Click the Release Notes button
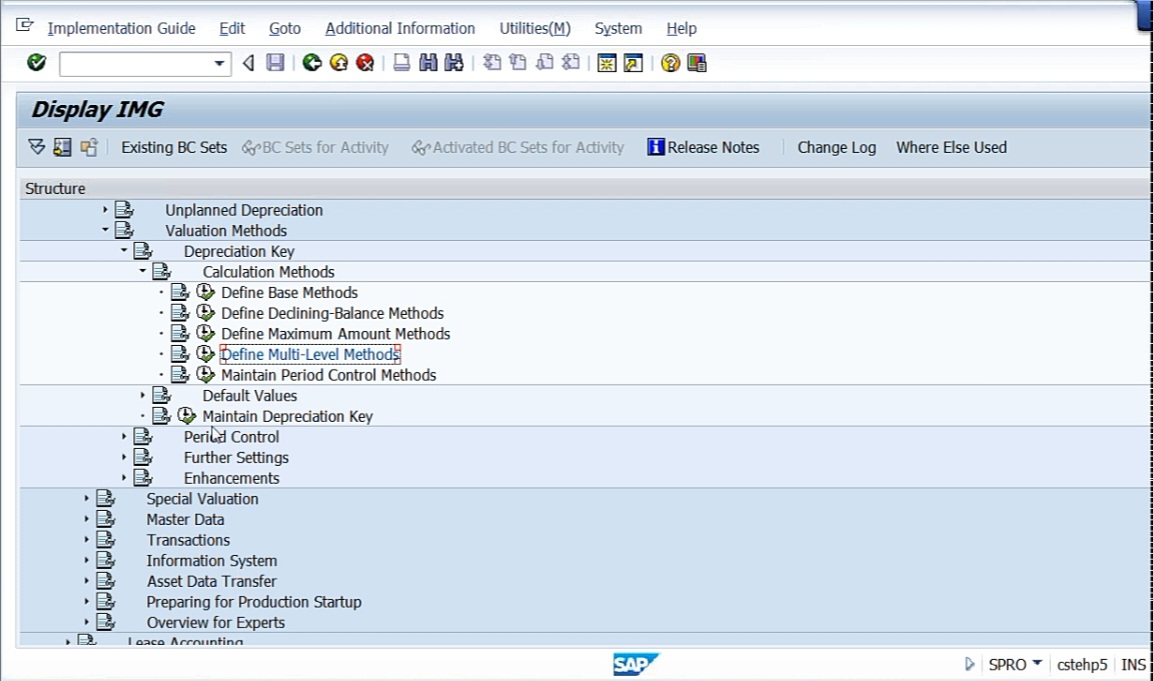 [x=703, y=147]
